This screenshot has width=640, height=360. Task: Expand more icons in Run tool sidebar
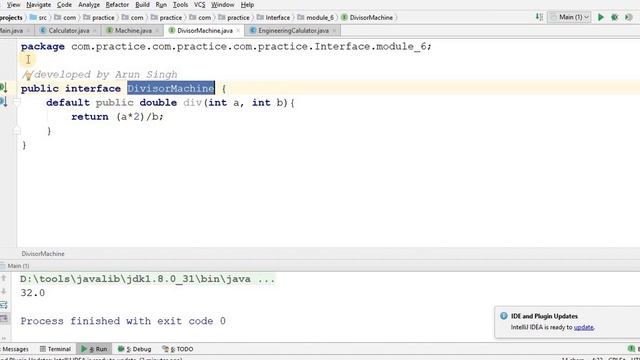point(4,338)
